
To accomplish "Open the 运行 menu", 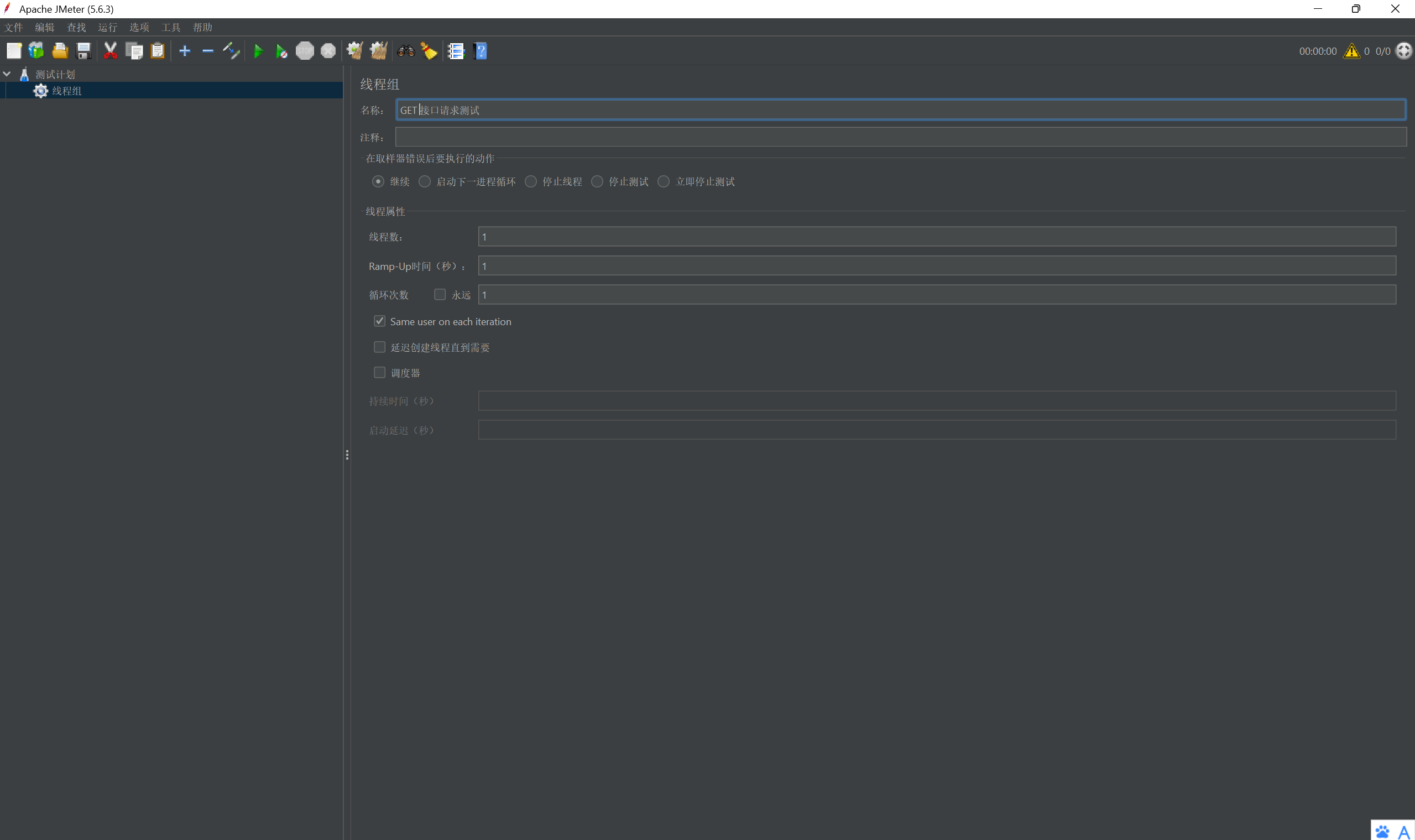I will 107,27.
